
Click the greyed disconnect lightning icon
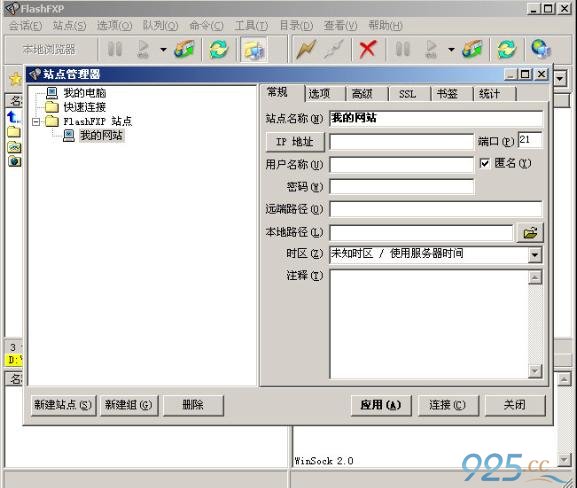point(333,49)
